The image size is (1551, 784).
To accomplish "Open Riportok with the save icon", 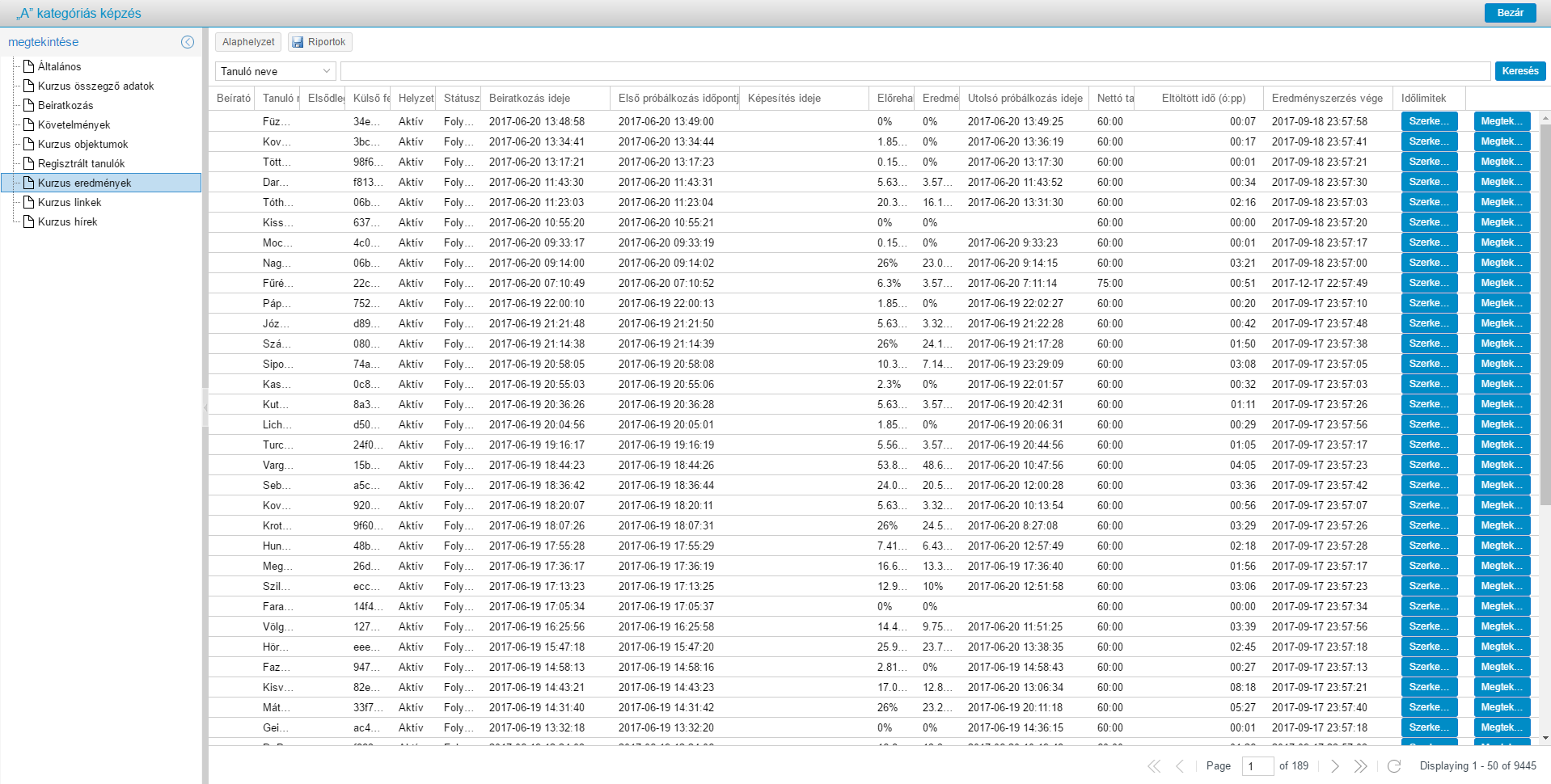I will click(x=319, y=42).
